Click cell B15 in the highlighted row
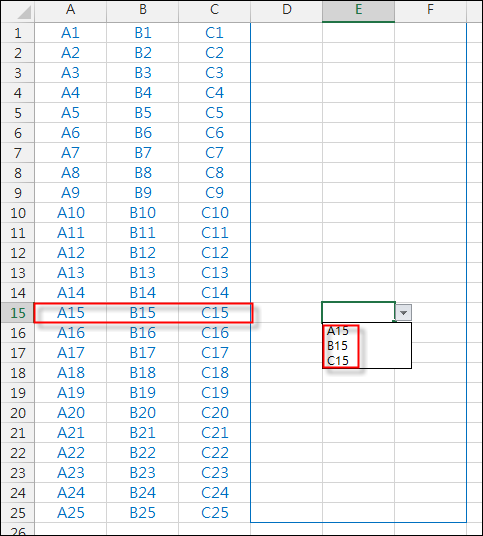483x536 pixels. (x=143, y=313)
